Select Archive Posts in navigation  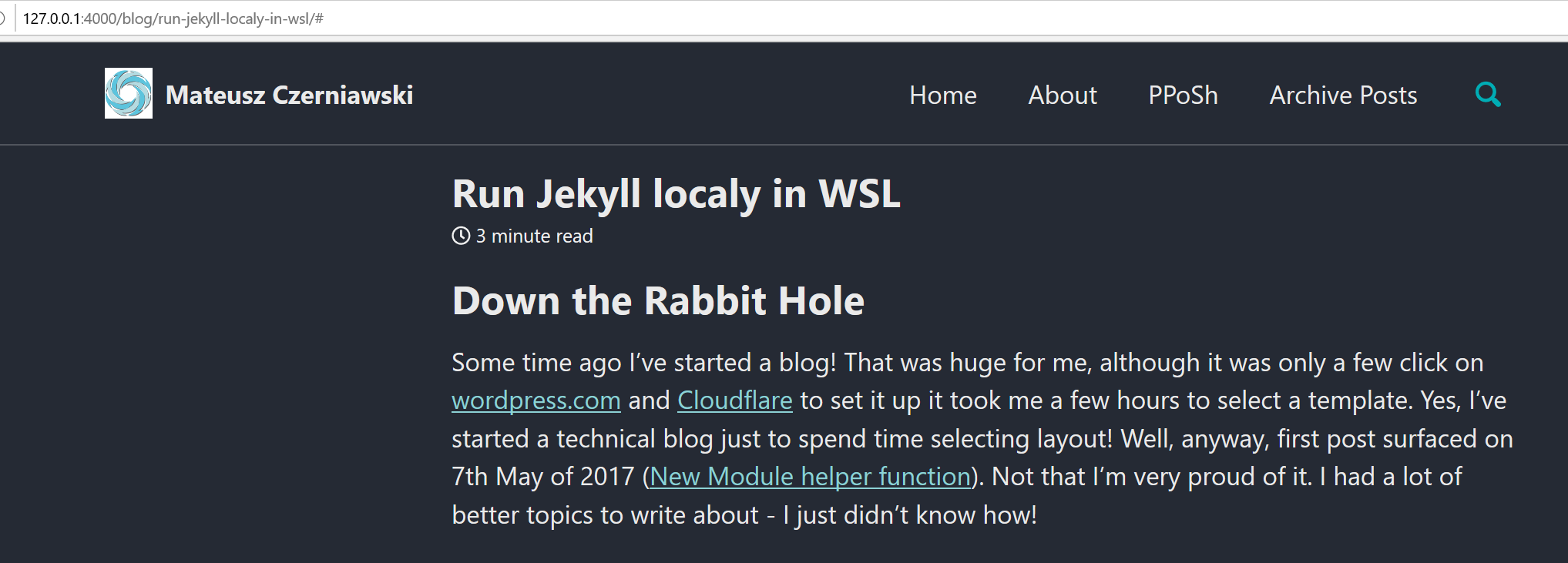[x=1343, y=95]
